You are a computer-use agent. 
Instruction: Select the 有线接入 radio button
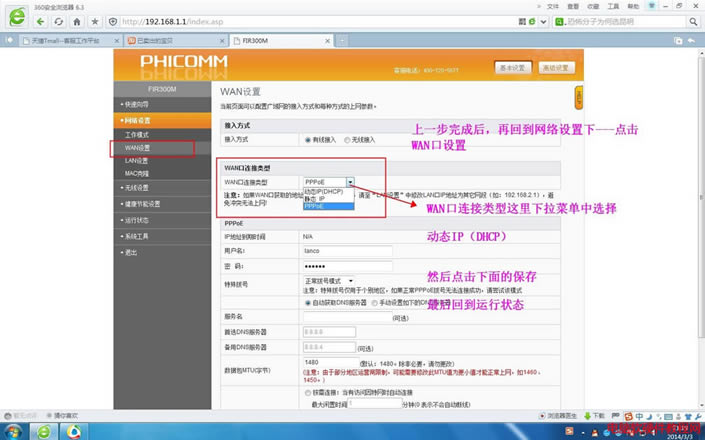308,140
